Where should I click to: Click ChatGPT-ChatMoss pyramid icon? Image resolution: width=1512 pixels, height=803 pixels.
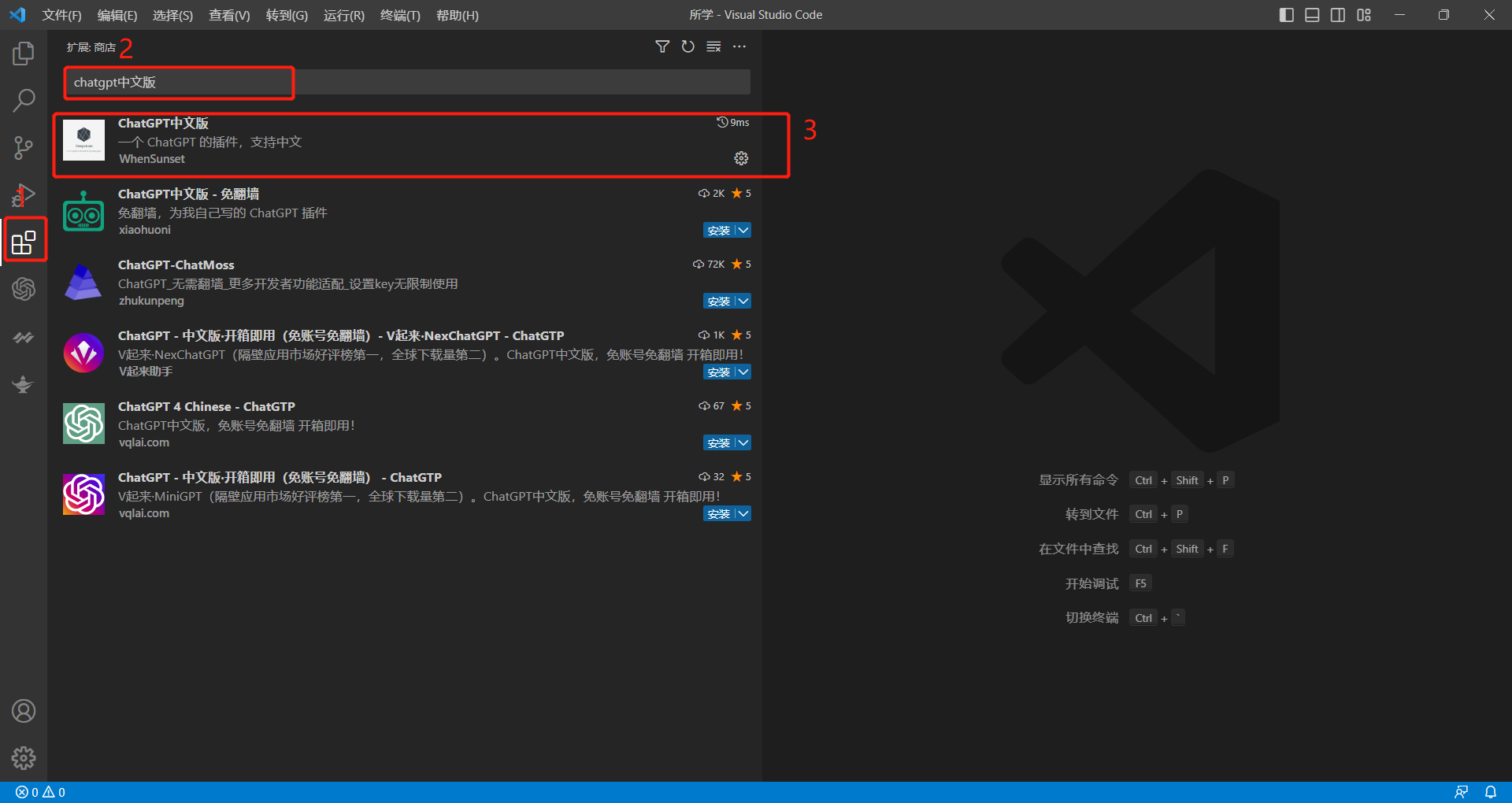[x=83, y=282]
